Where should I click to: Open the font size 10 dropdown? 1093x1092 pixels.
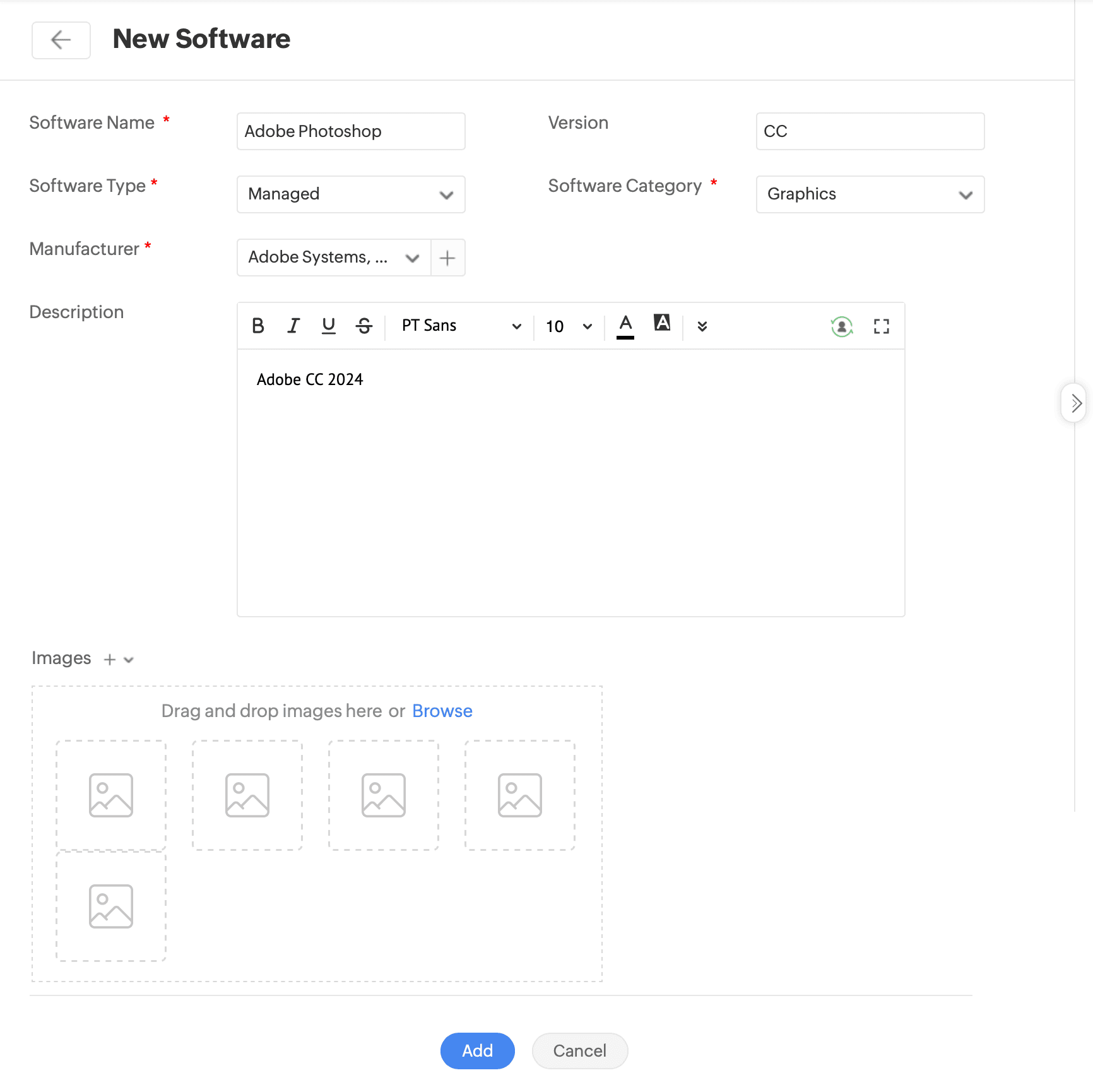coord(568,326)
